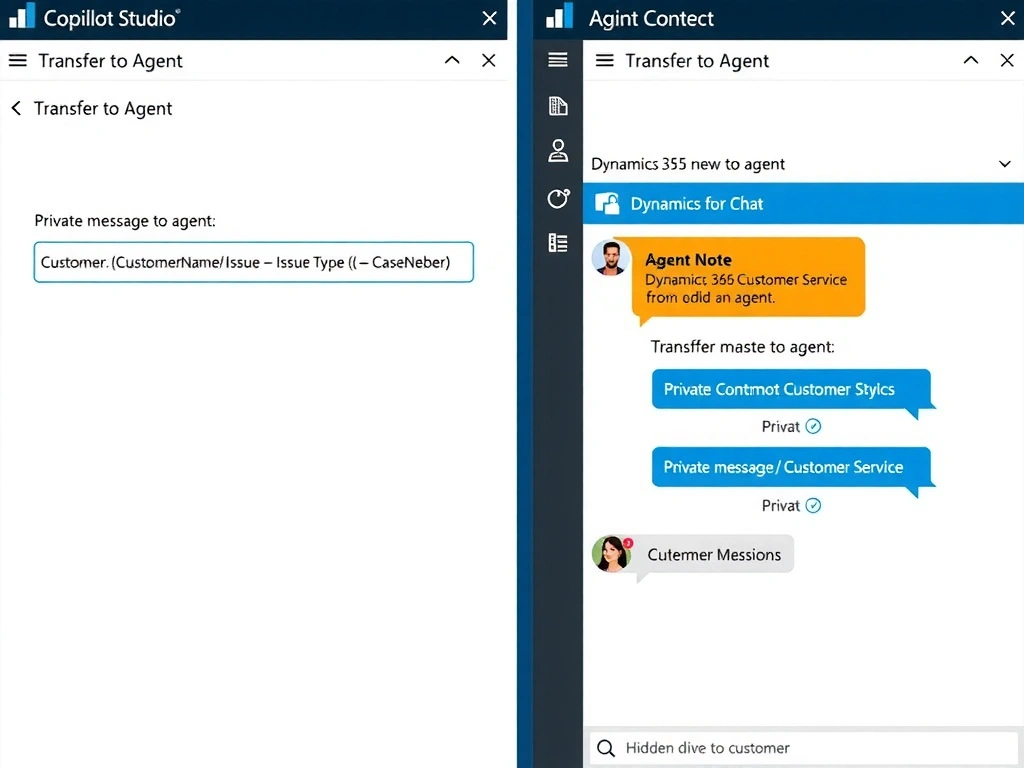Image resolution: width=1024 pixels, height=768 pixels.
Task: Click the female customer avatar
Action: pos(612,554)
